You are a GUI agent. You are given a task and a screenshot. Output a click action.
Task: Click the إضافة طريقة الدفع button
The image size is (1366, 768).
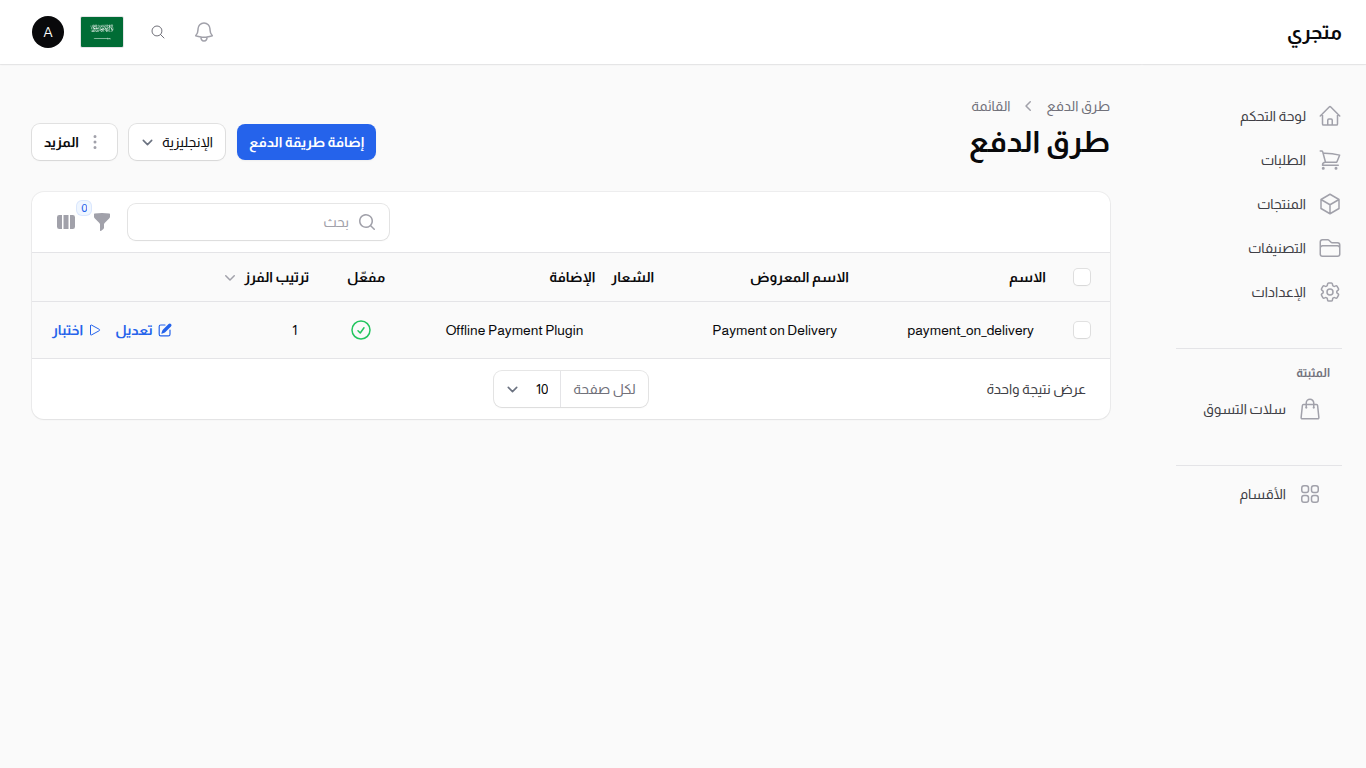click(306, 142)
